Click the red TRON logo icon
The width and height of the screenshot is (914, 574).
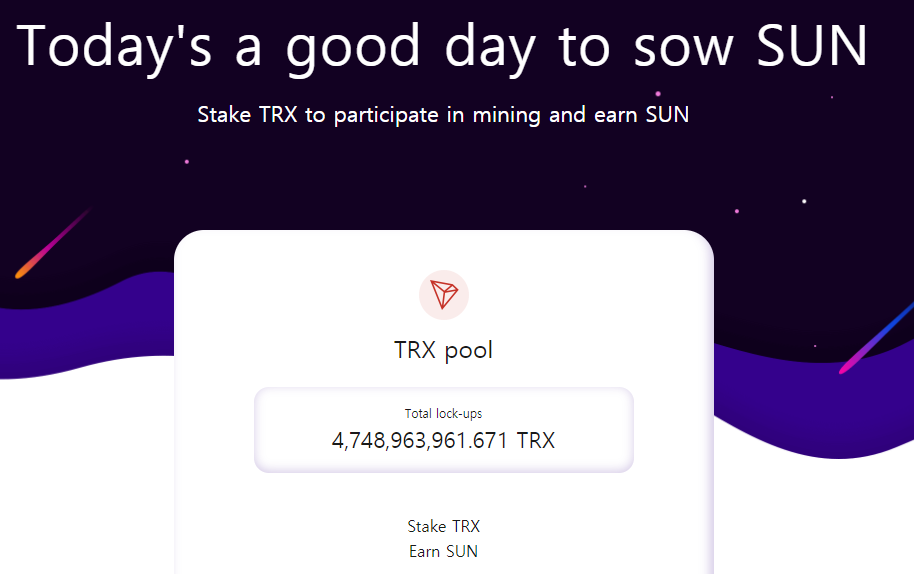point(444,295)
